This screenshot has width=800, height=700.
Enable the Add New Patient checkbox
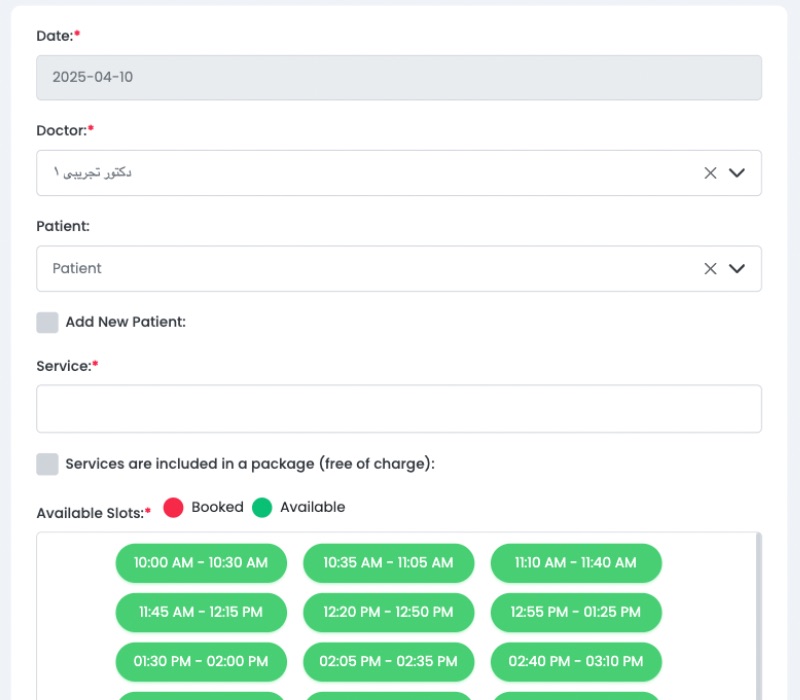47,322
